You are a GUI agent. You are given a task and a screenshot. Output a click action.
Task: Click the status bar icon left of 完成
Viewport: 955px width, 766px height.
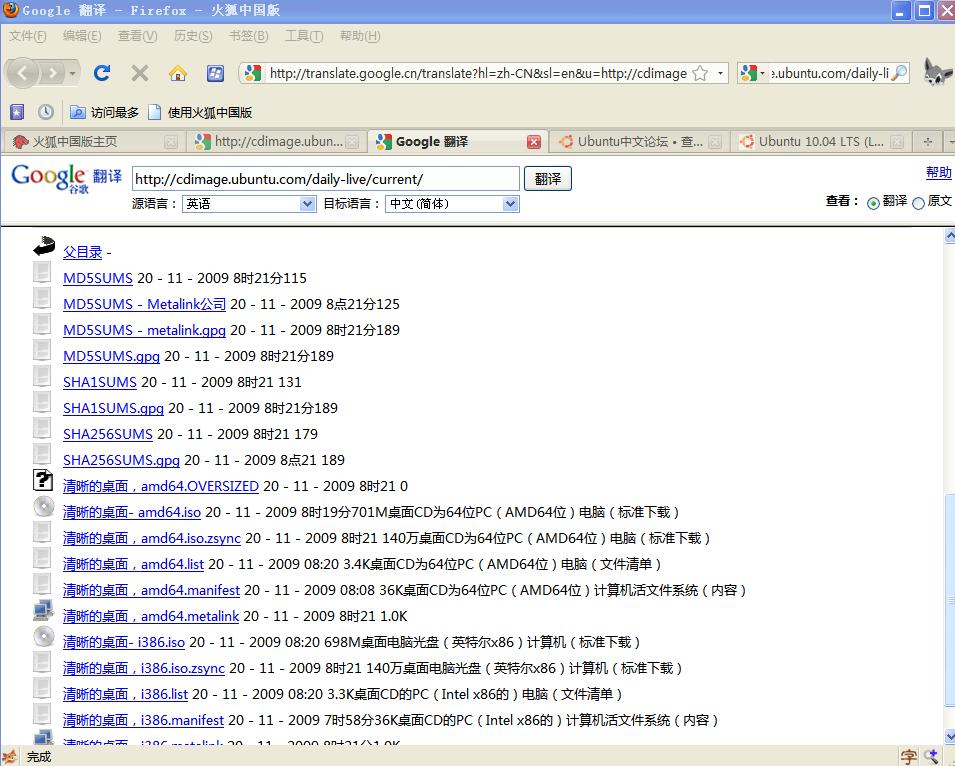(x=10, y=756)
